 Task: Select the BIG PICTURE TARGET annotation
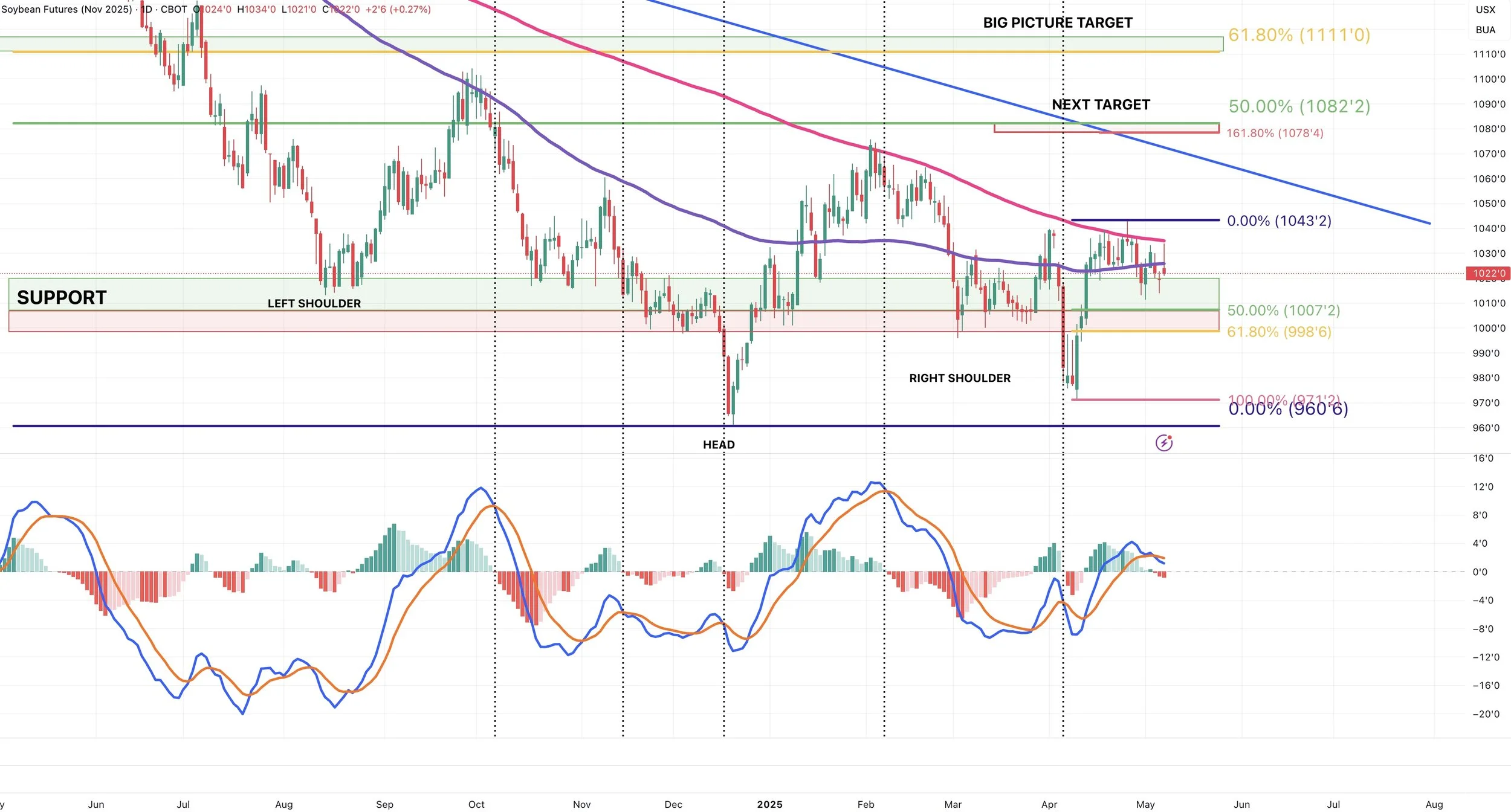tap(1058, 23)
